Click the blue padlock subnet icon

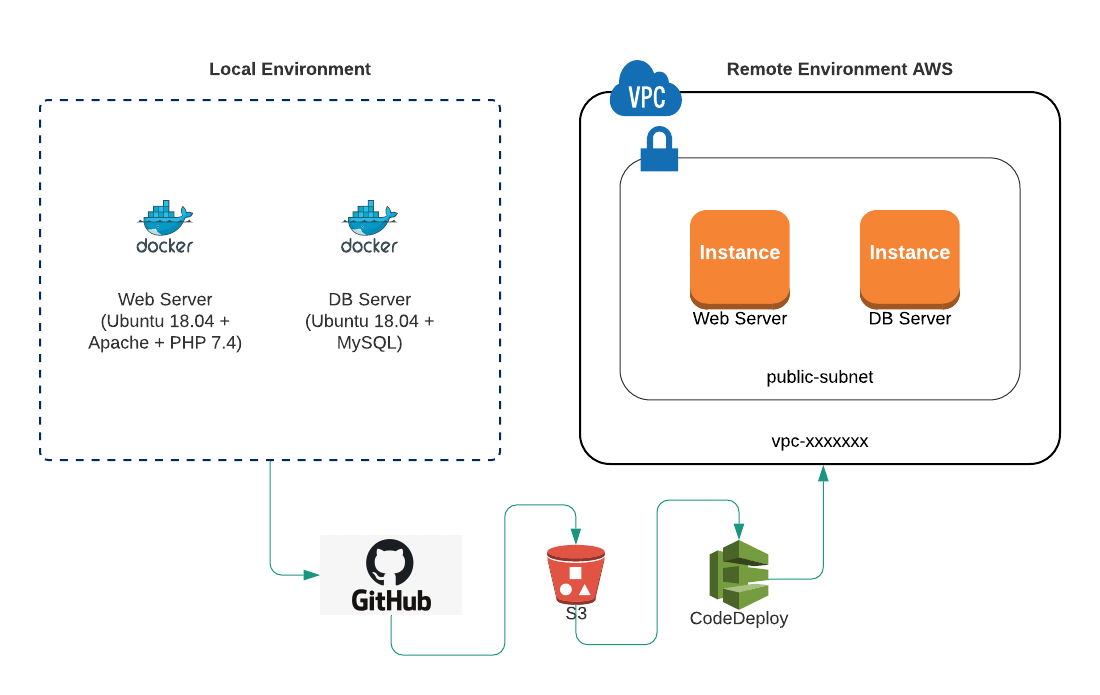[x=659, y=149]
